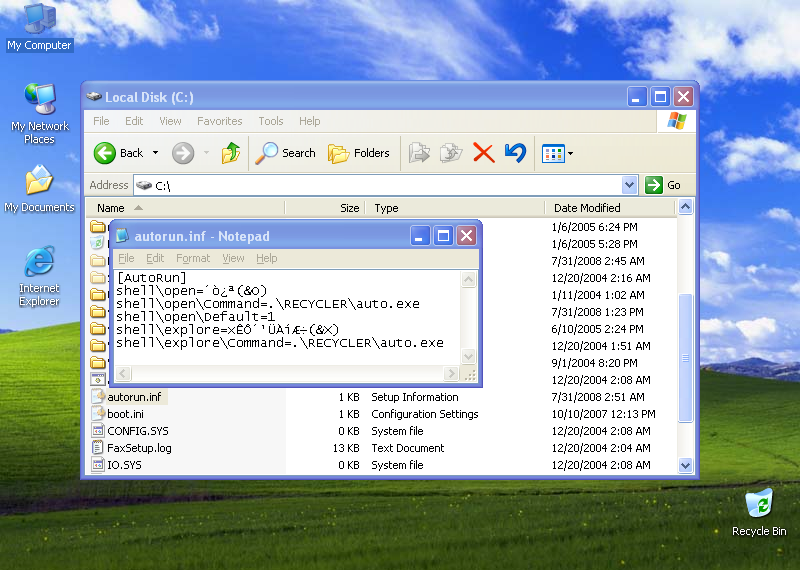
Task: Open the Notepad Edit menu
Action: point(155,258)
